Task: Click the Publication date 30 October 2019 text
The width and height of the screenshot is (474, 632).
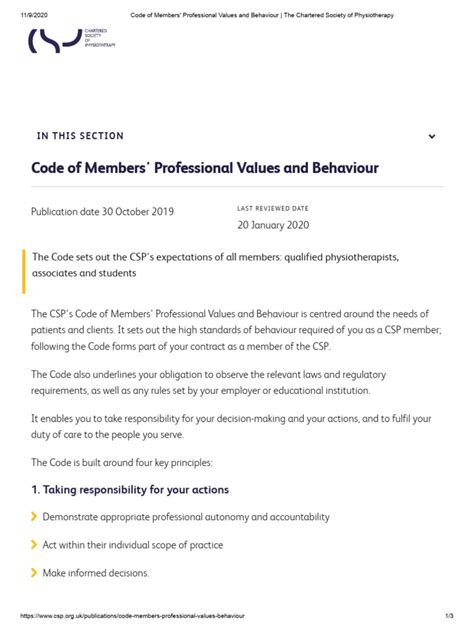Action: click(102, 212)
